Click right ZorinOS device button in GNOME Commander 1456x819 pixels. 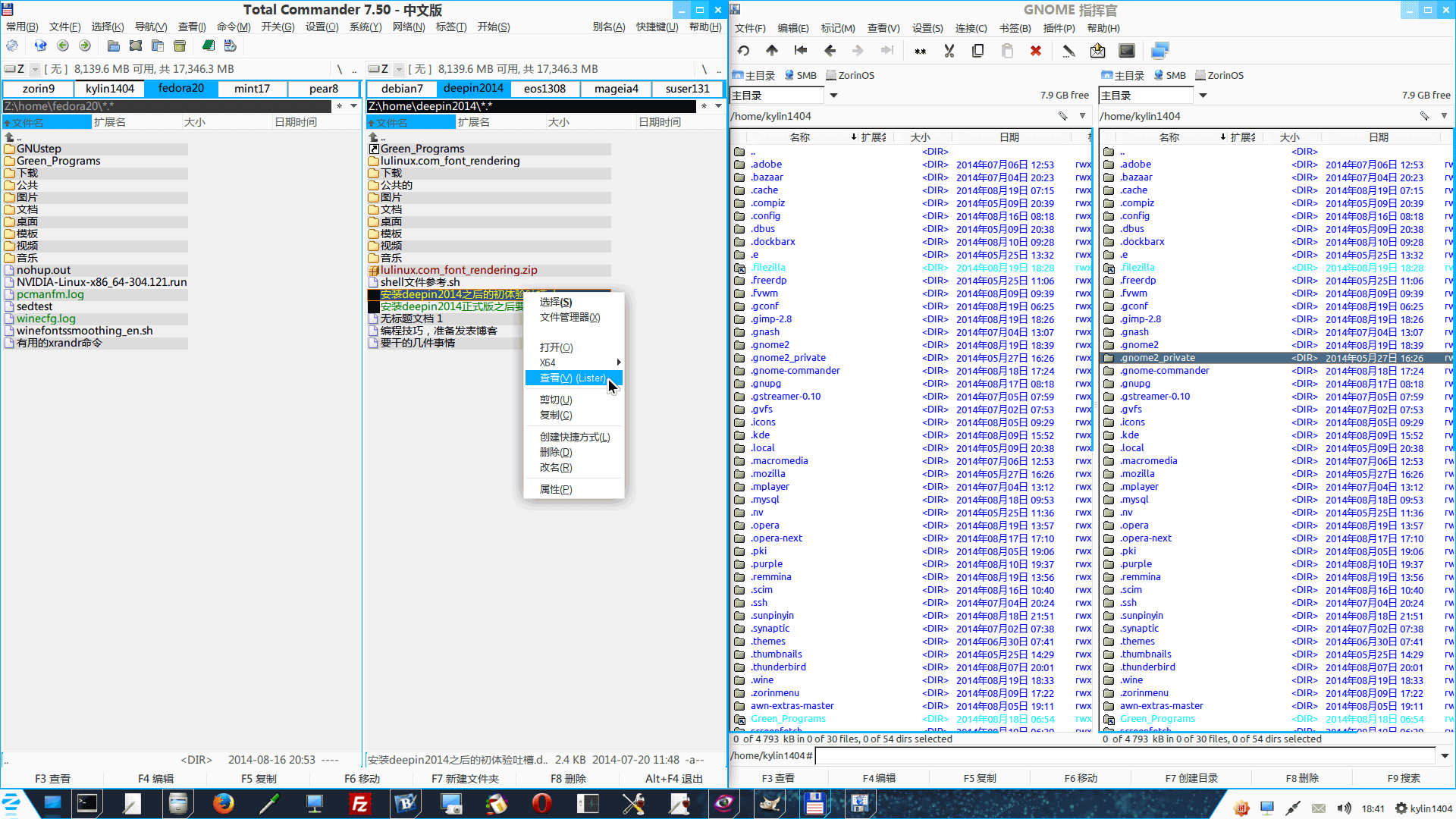[x=1219, y=75]
